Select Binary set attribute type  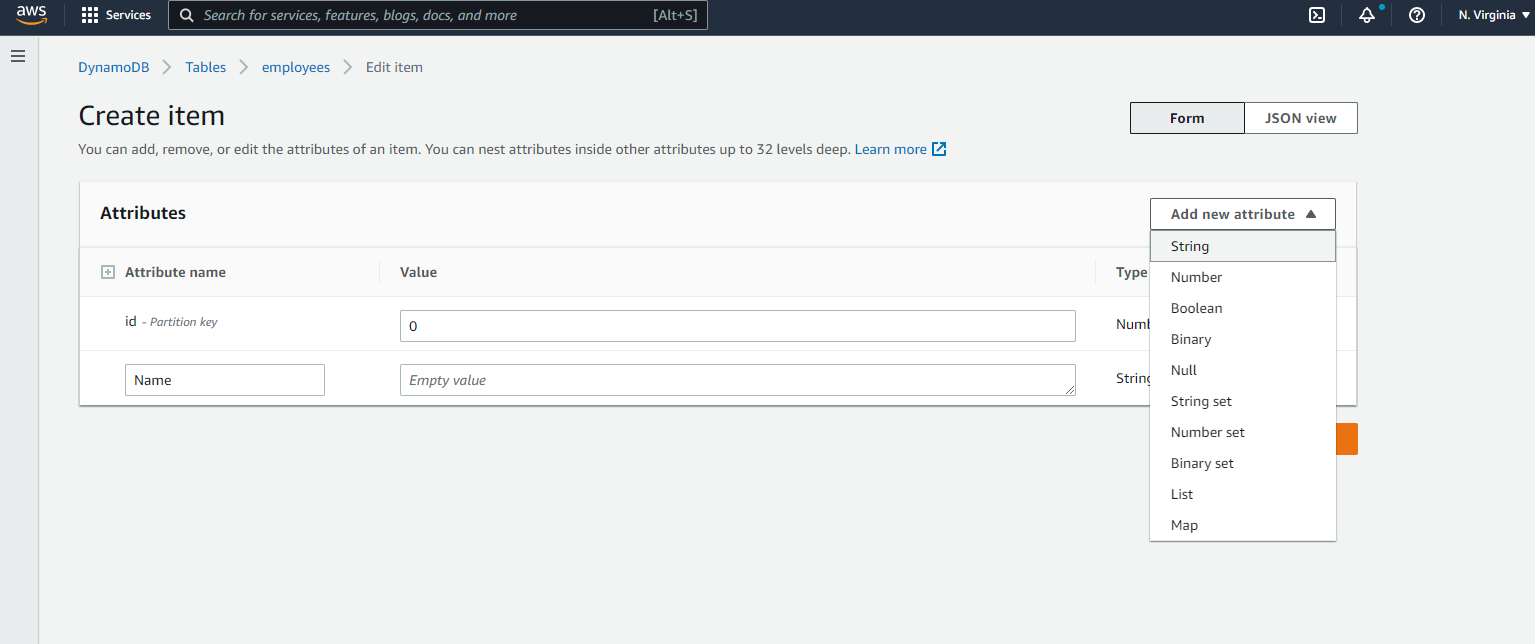point(1243,463)
